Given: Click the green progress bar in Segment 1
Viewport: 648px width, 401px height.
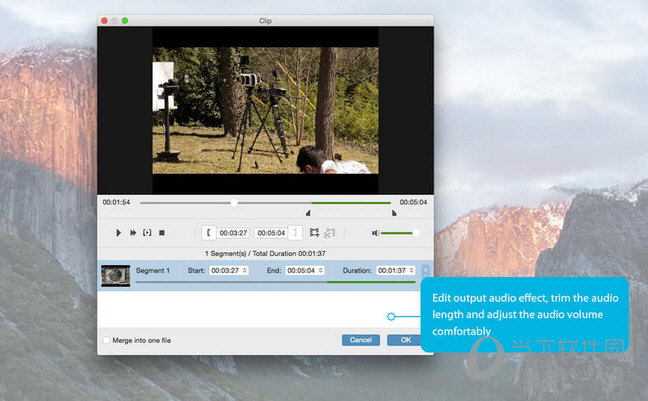Looking at the screenshot, I should 371,282.
